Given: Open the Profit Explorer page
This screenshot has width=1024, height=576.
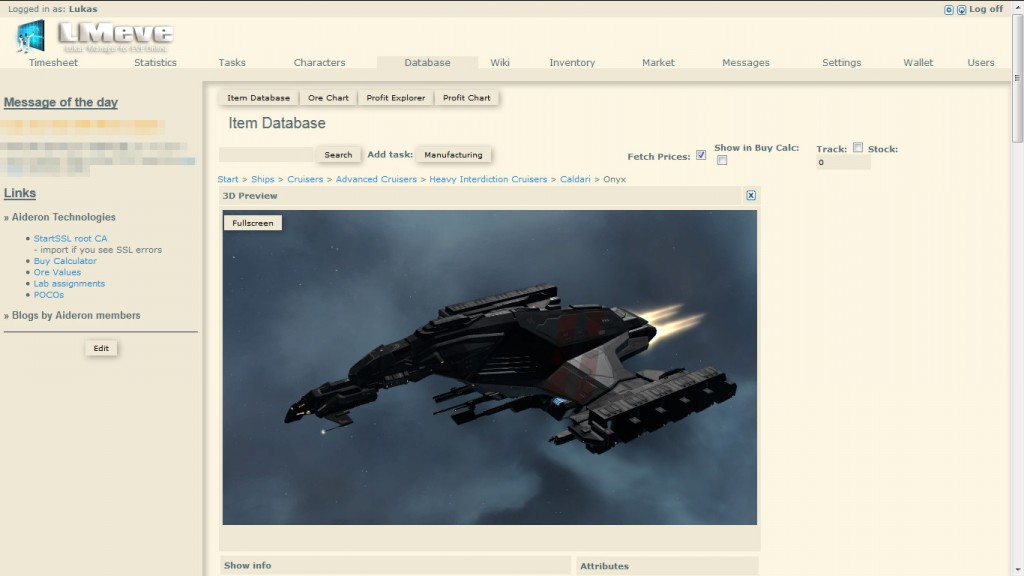Looking at the screenshot, I should coord(396,98).
